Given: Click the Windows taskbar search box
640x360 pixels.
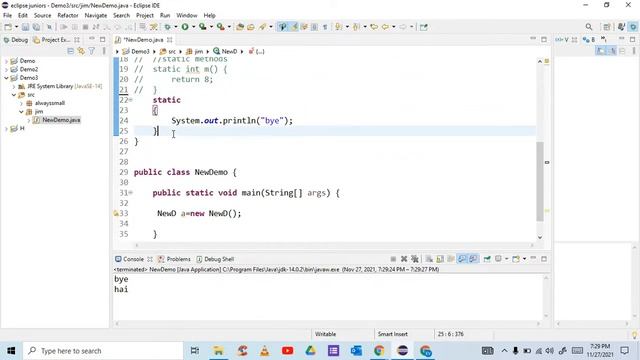Looking at the screenshot, I should click(103, 351).
